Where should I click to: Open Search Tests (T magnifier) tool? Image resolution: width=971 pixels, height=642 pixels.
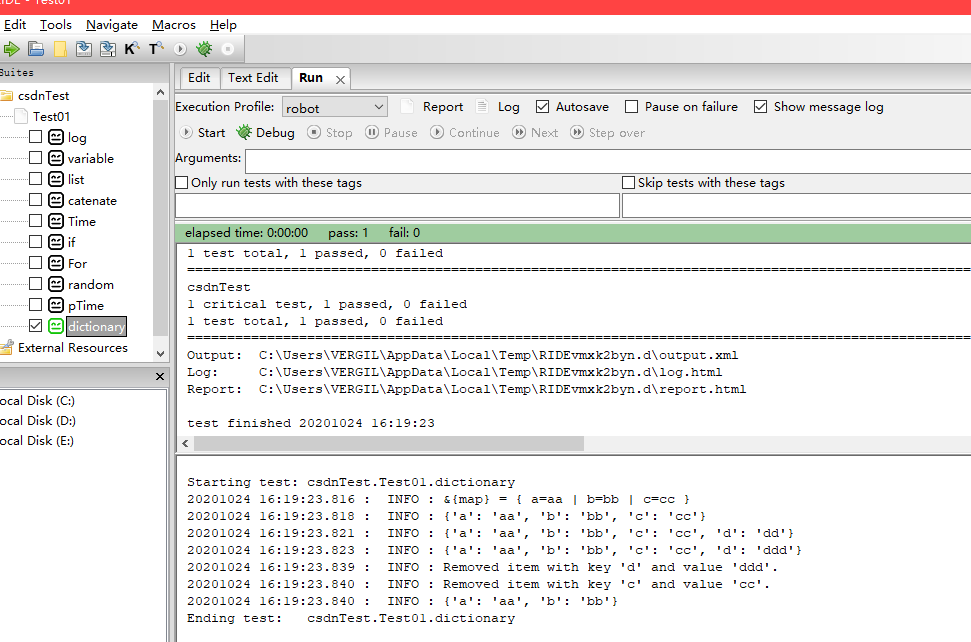point(156,49)
